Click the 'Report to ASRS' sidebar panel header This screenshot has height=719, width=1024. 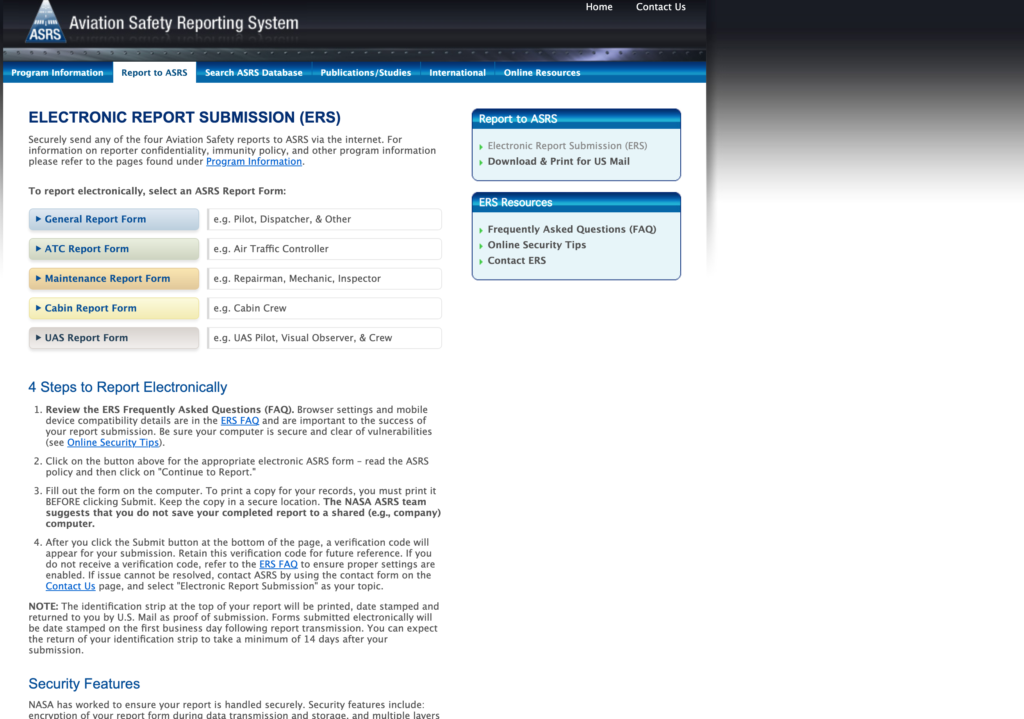tap(576, 119)
